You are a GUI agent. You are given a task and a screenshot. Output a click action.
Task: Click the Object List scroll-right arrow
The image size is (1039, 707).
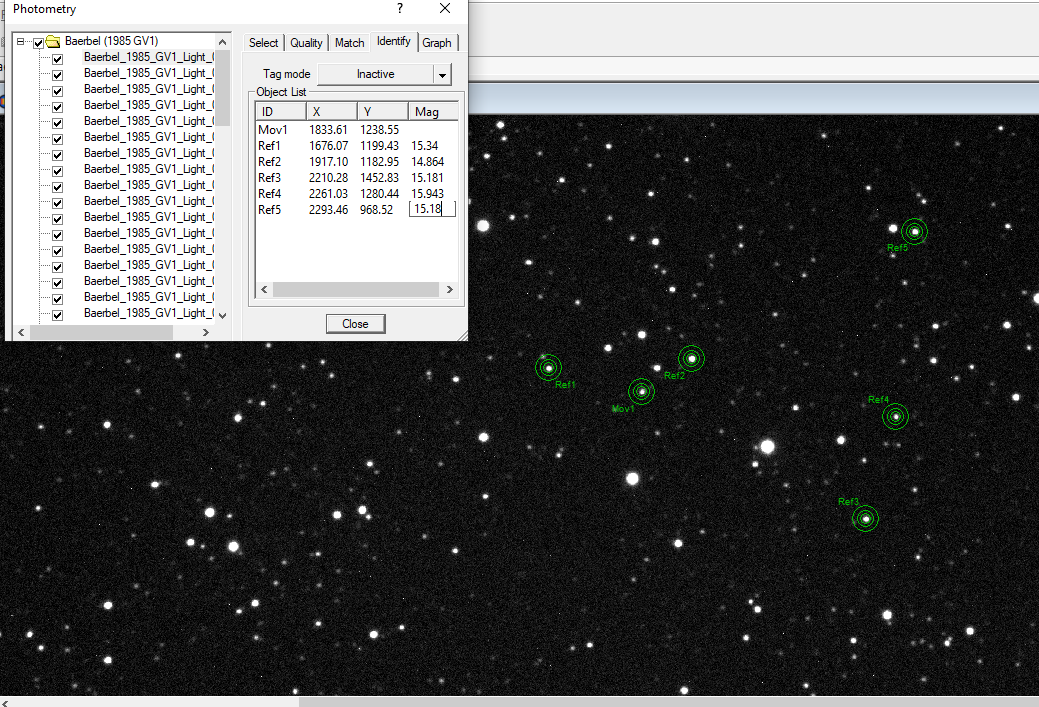click(450, 290)
